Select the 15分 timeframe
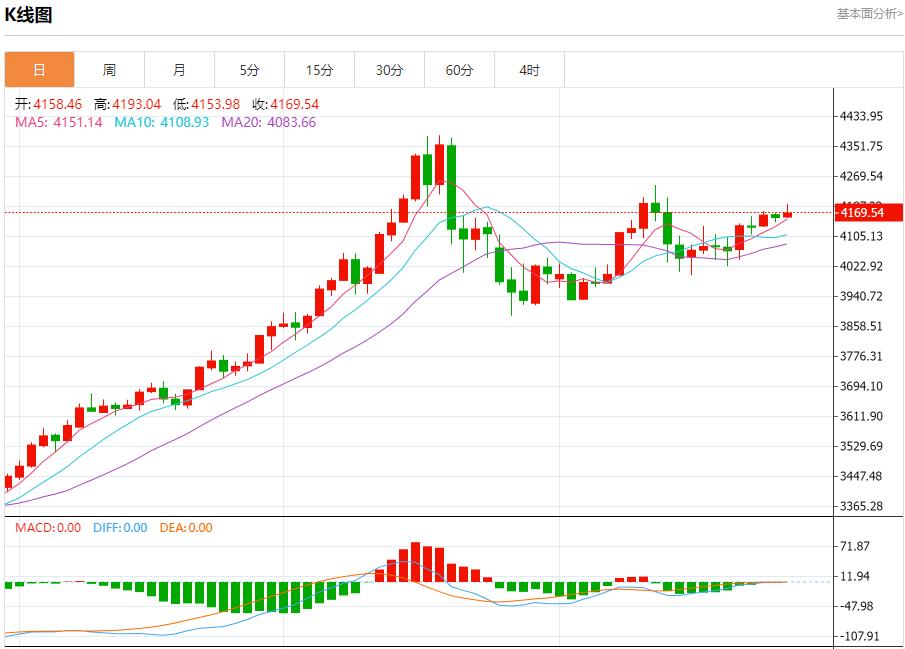 coord(319,70)
